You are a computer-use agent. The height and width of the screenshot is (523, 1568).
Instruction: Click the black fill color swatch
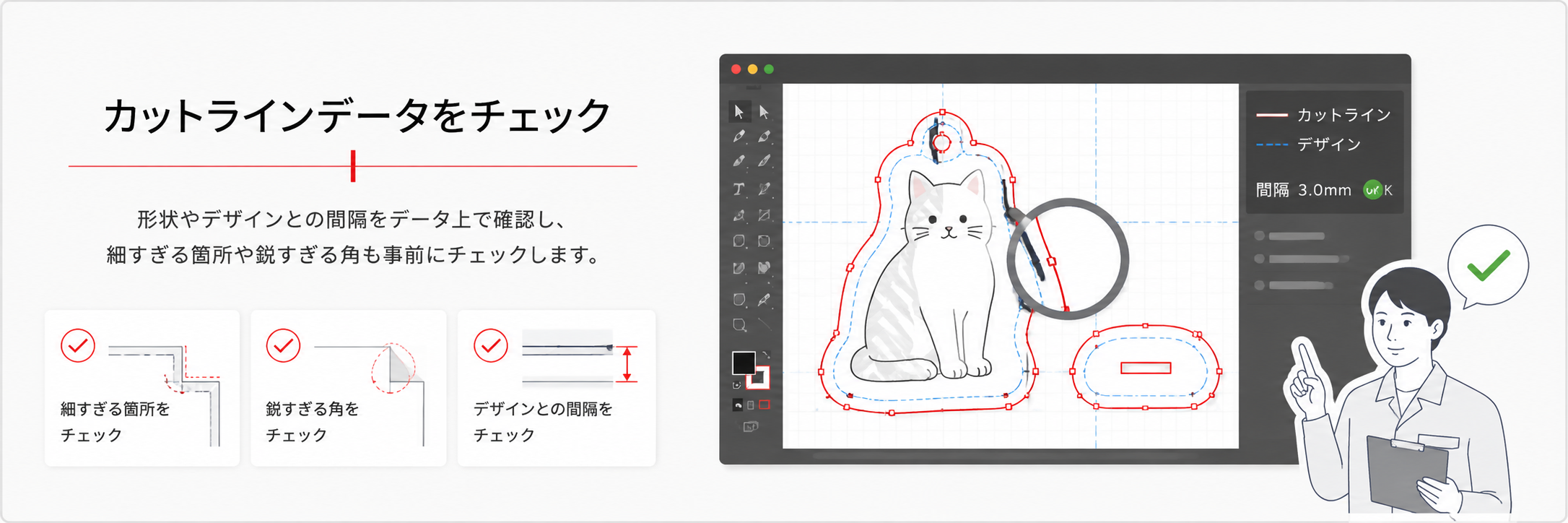(x=744, y=363)
